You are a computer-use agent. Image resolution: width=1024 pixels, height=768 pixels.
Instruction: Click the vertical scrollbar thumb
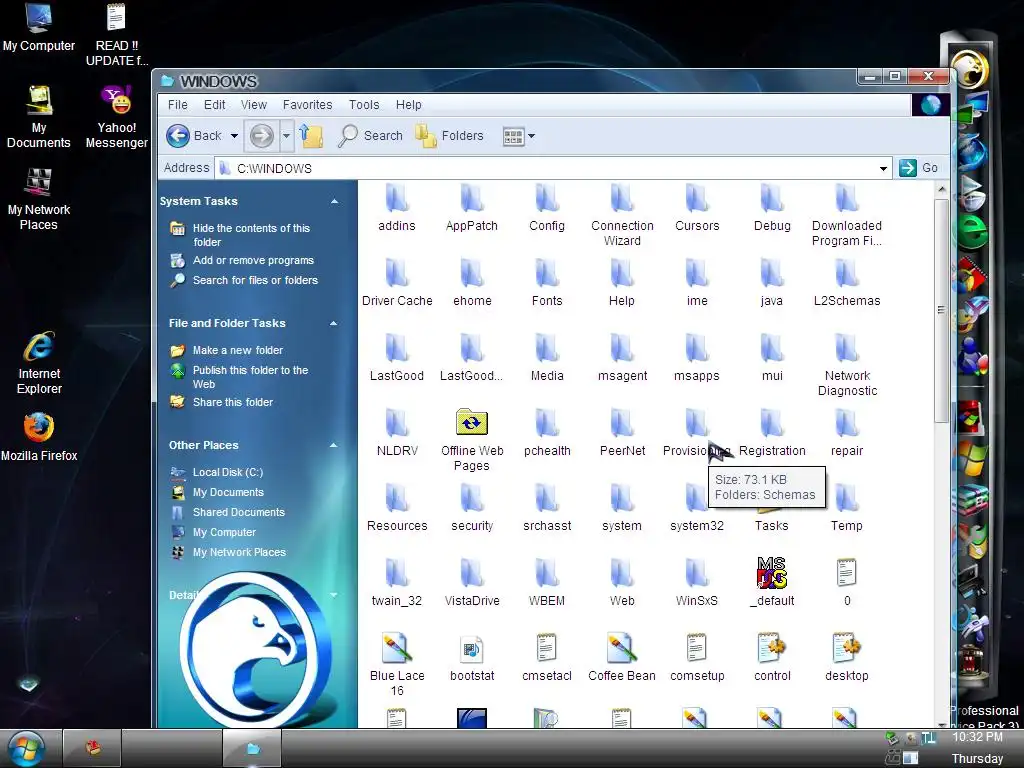[941, 310]
